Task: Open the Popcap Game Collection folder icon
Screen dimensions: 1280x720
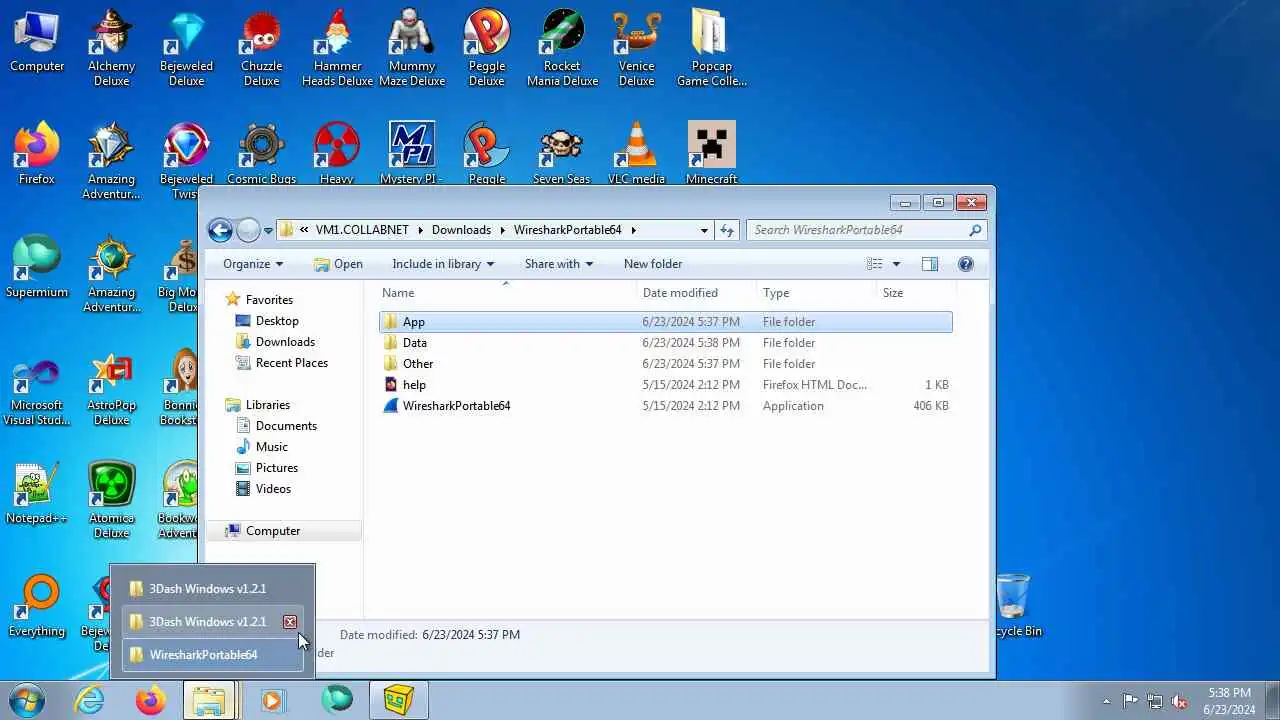Action: 711,47
